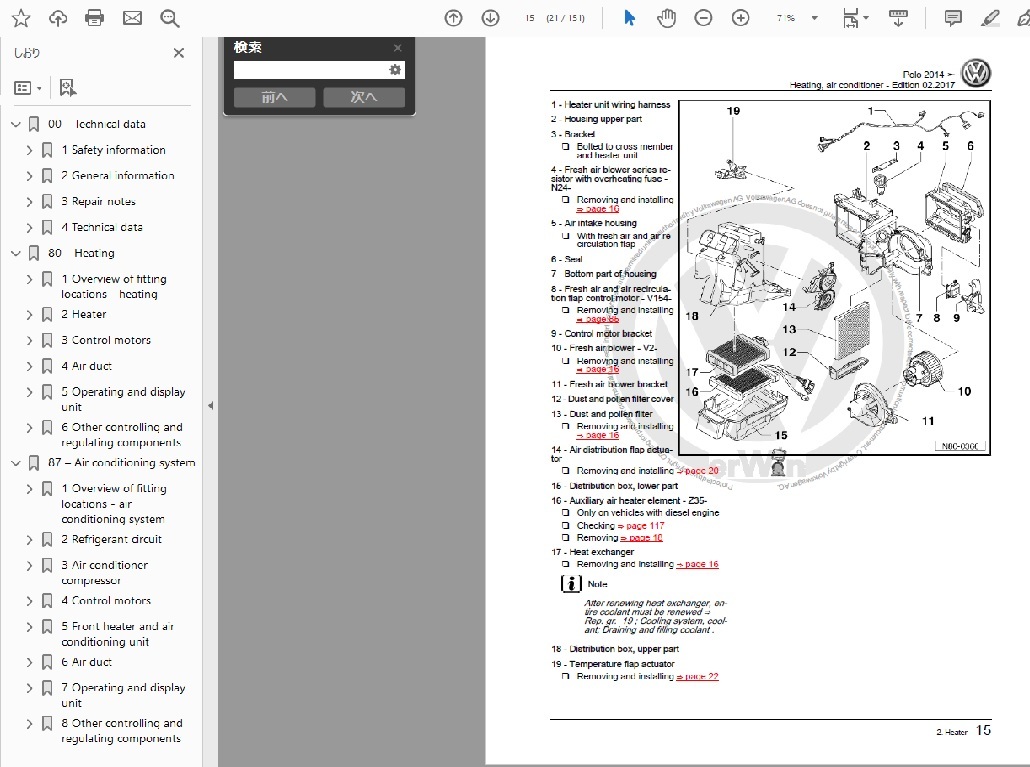Click the Note information icon

tap(571, 583)
